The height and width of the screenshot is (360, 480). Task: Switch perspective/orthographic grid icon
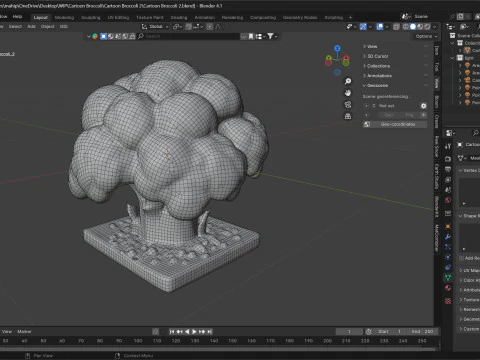click(x=348, y=116)
